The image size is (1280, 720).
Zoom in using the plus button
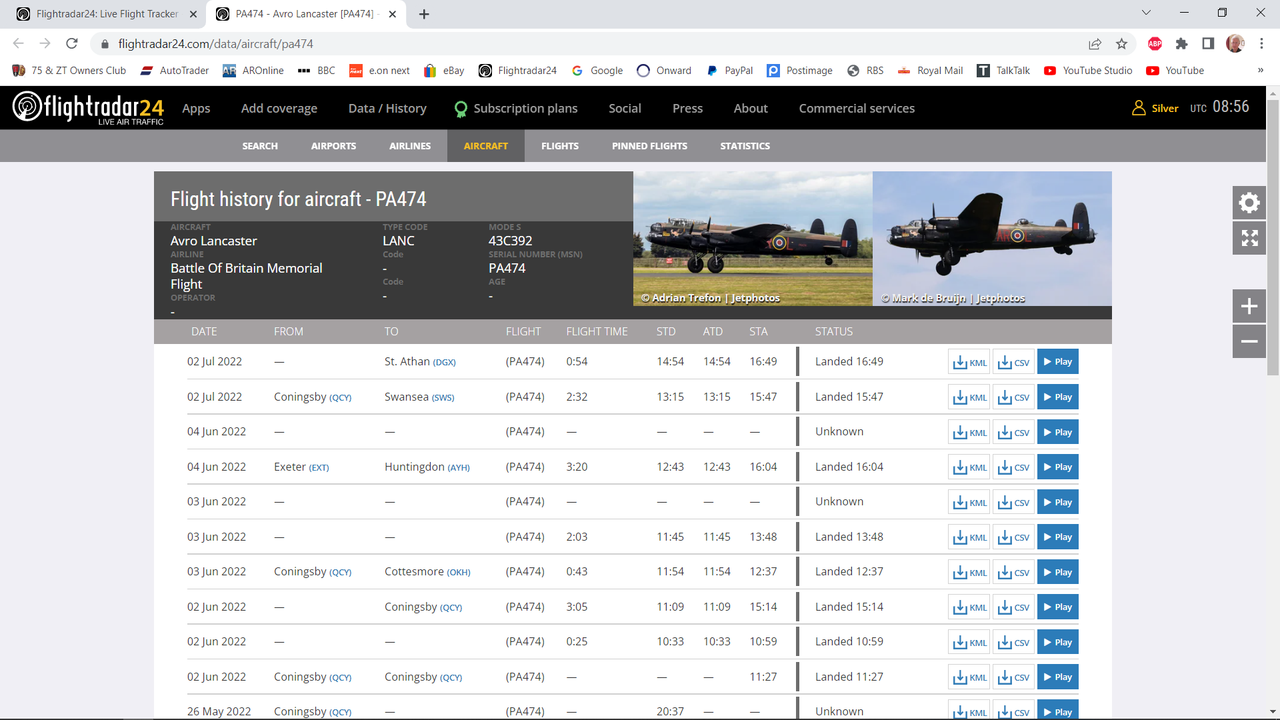pos(1249,307)
